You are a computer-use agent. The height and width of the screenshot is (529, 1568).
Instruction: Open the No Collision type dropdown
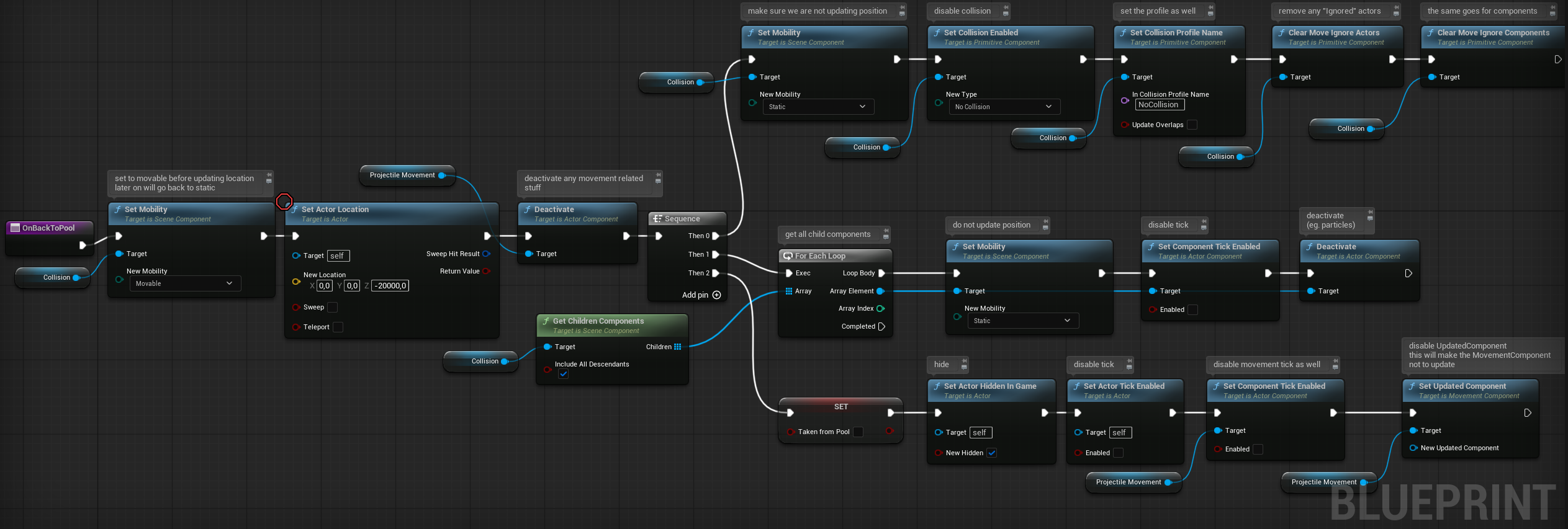(1004, 107)
